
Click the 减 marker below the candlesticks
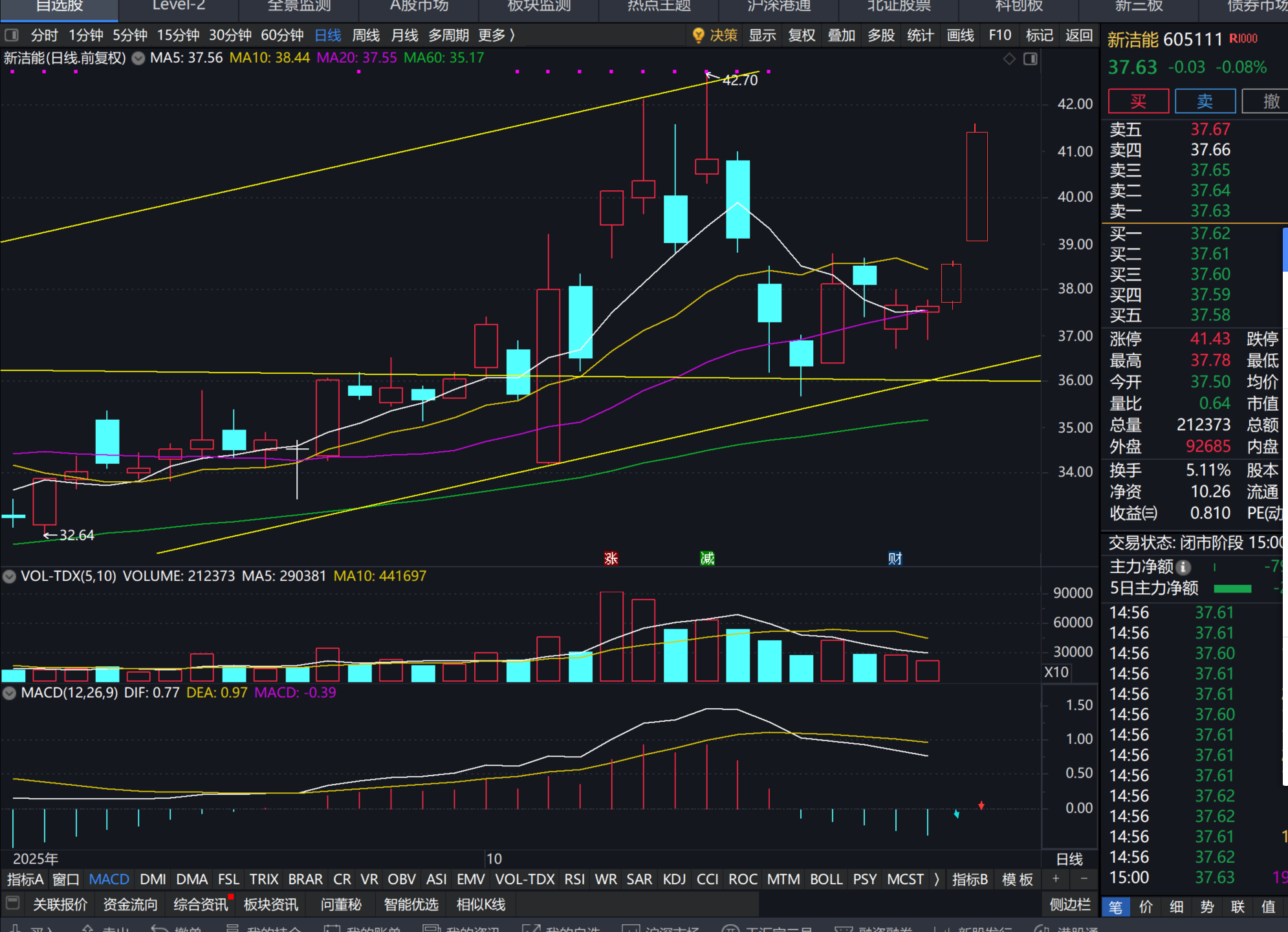coord(707,558)
